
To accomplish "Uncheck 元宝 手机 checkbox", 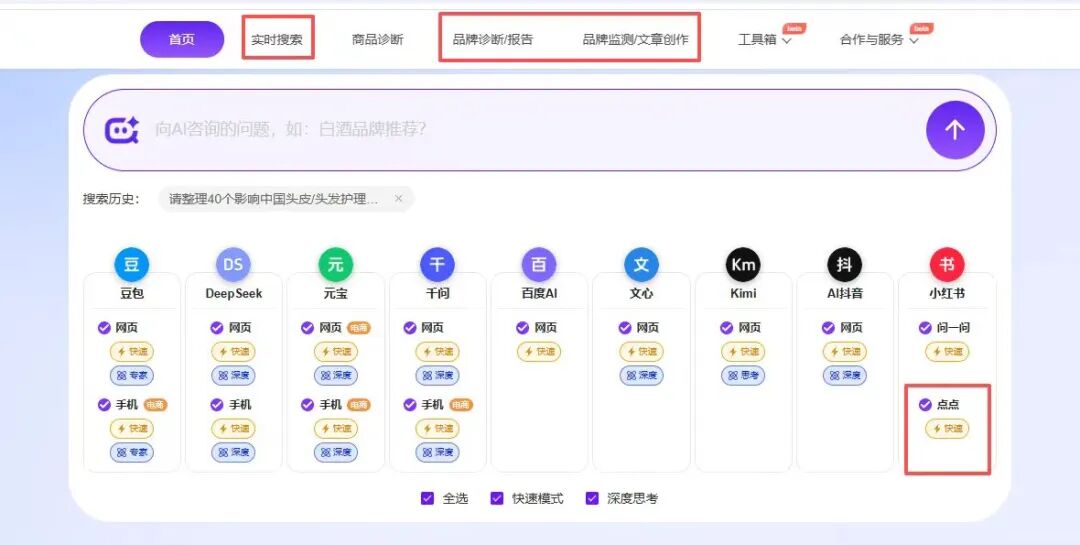I will tap(308, 405).
